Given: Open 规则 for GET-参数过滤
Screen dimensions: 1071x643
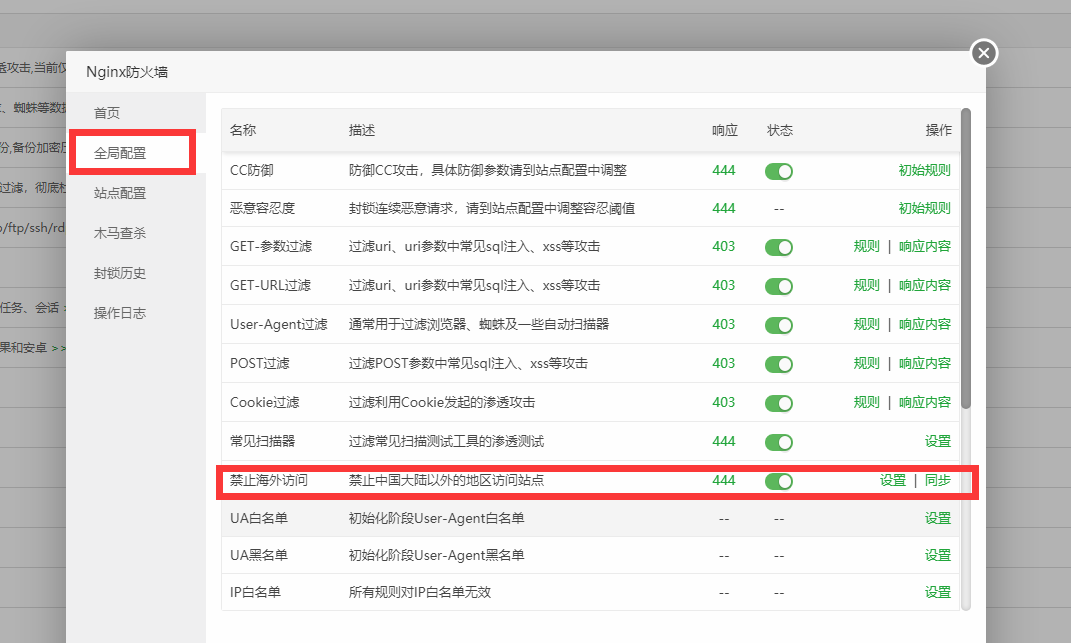Looking at the screenshot, I should 866,247.
